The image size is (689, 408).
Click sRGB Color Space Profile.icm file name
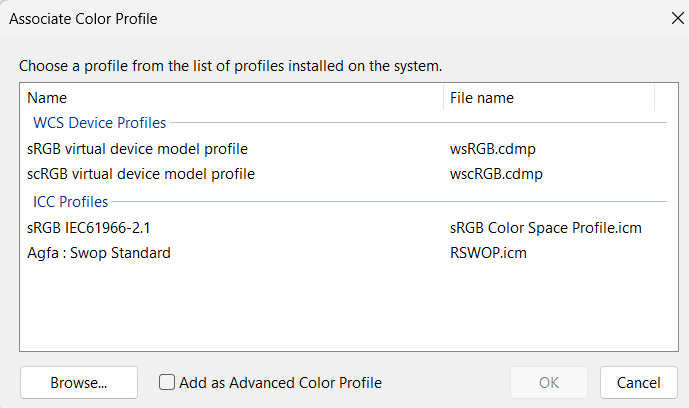545,228
